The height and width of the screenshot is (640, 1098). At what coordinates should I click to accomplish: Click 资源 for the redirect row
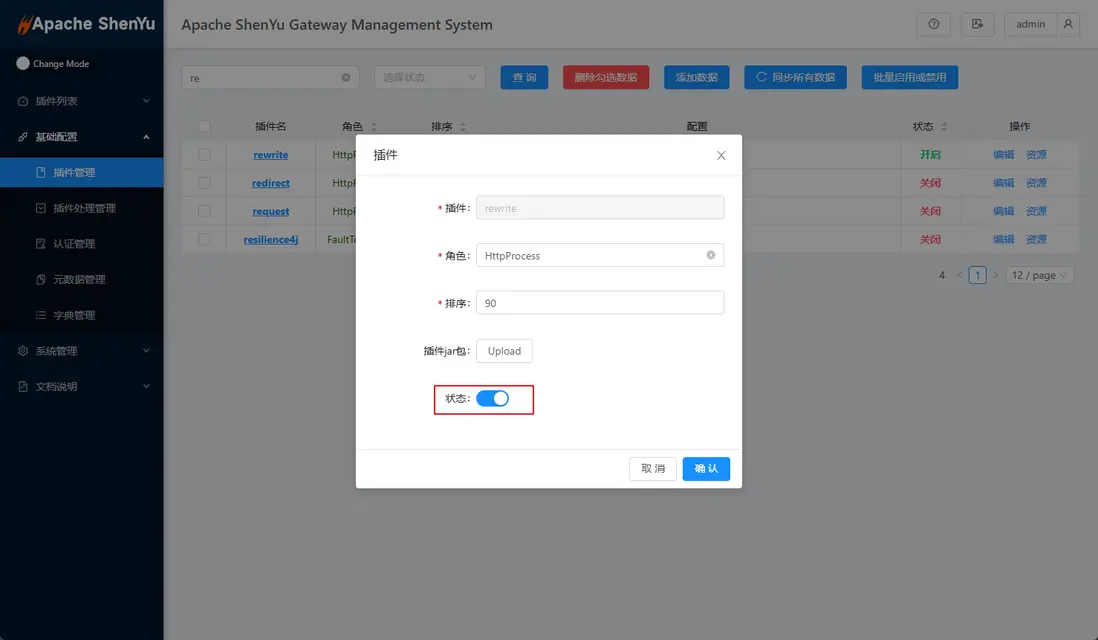click(1036, 183)
